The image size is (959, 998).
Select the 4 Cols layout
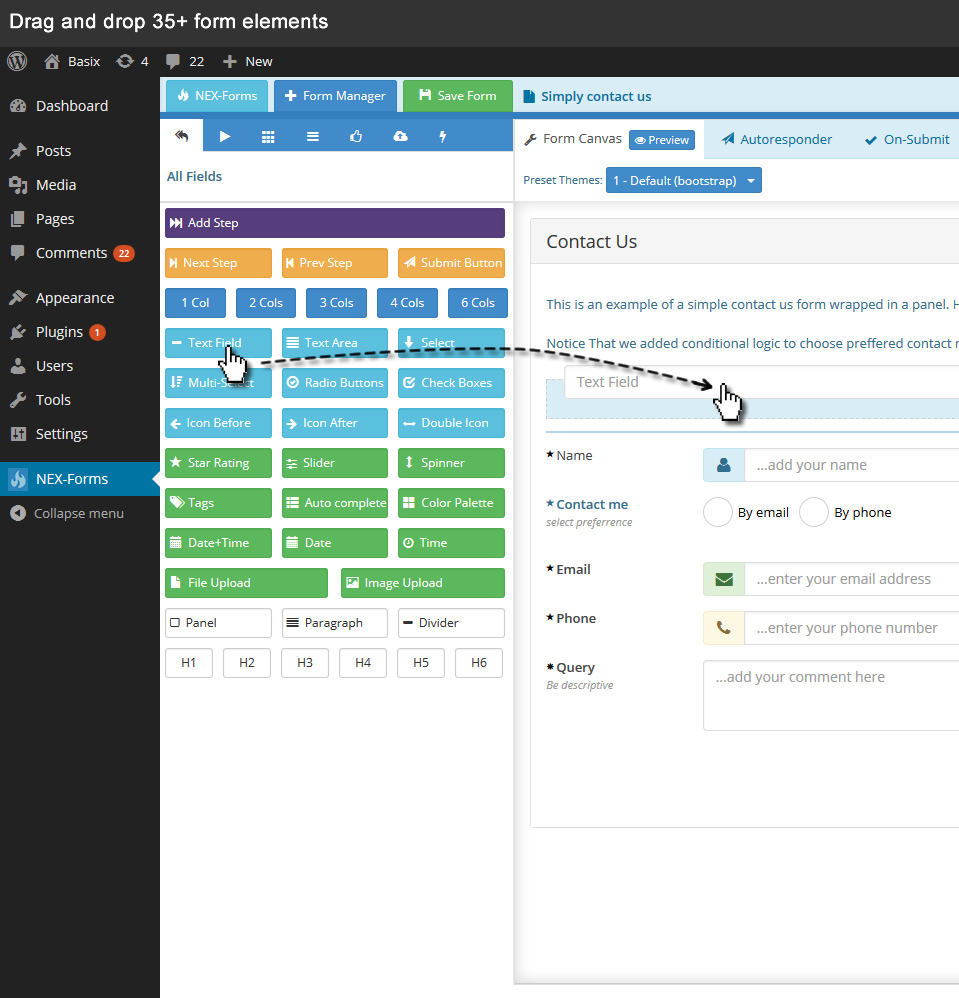tap(407, 303)
